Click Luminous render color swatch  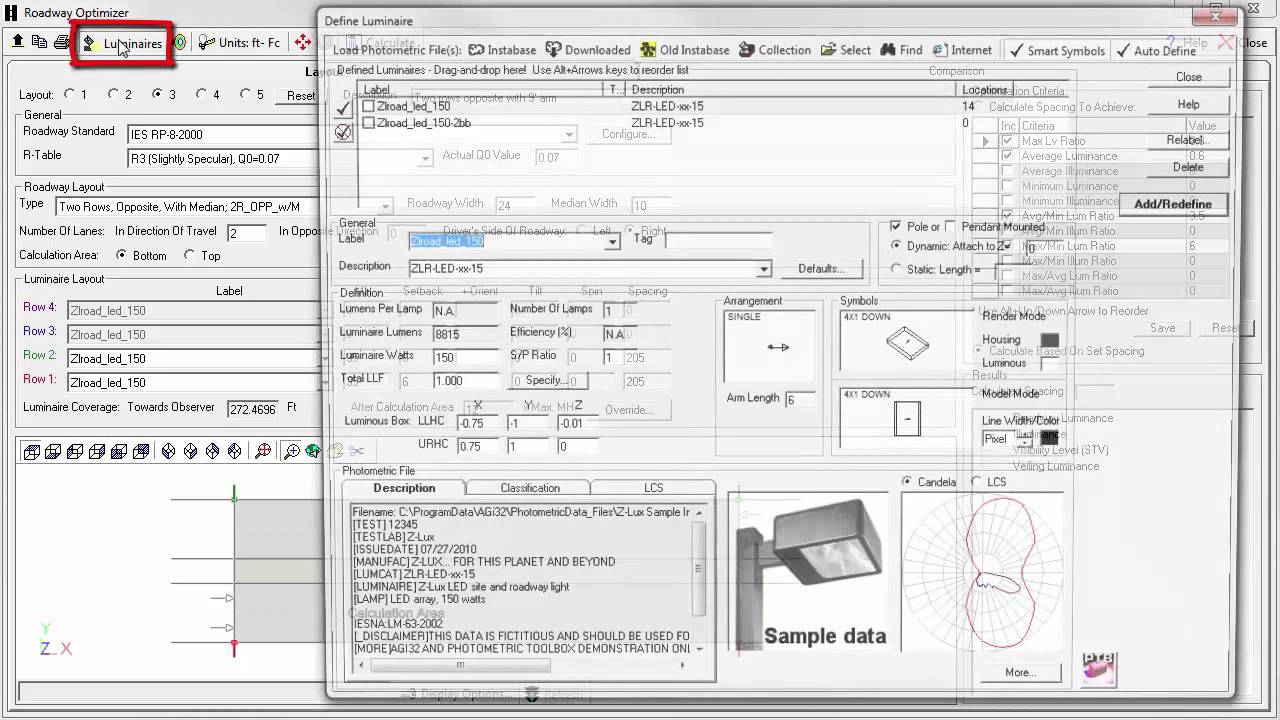point(1049,362)
